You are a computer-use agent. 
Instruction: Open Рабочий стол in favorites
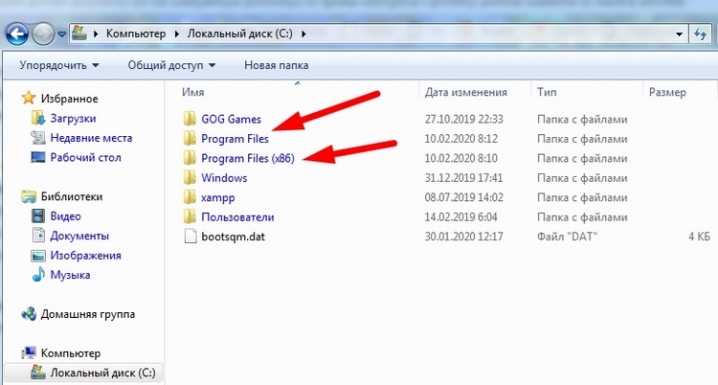point(86,158)
